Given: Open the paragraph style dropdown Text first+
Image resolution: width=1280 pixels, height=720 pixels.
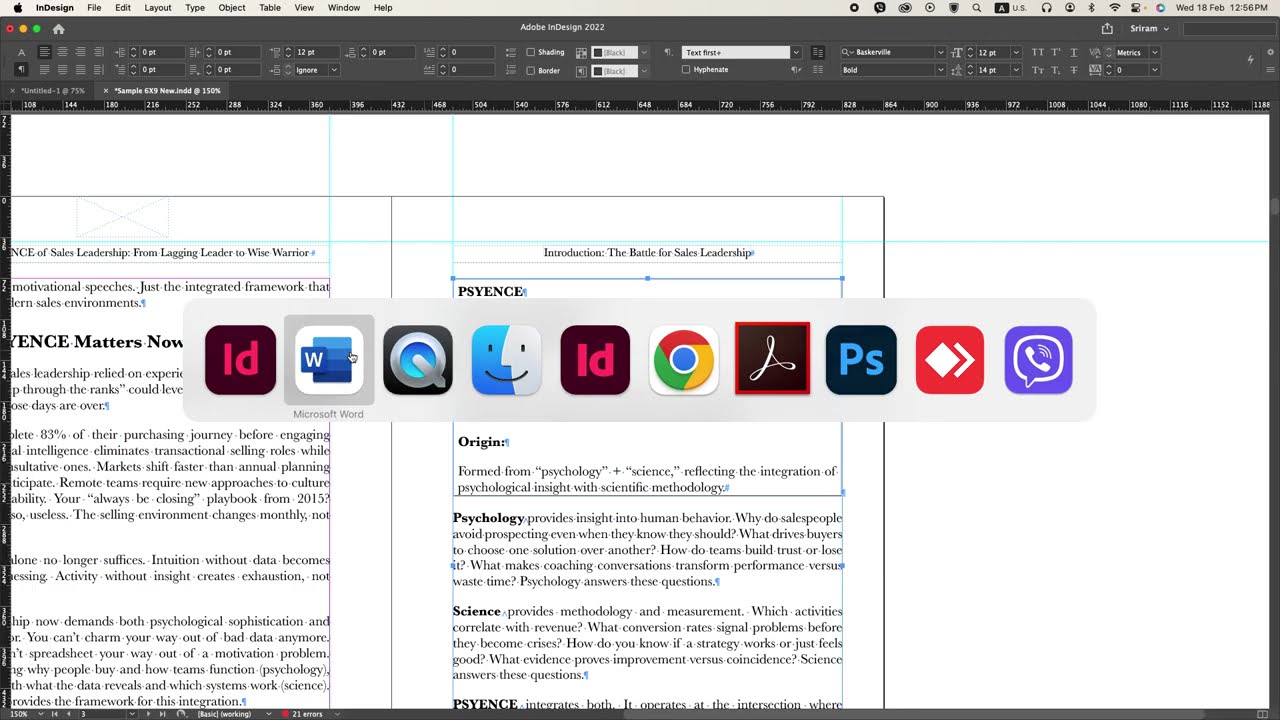Looking at the screenshot, I should [796, 52].
